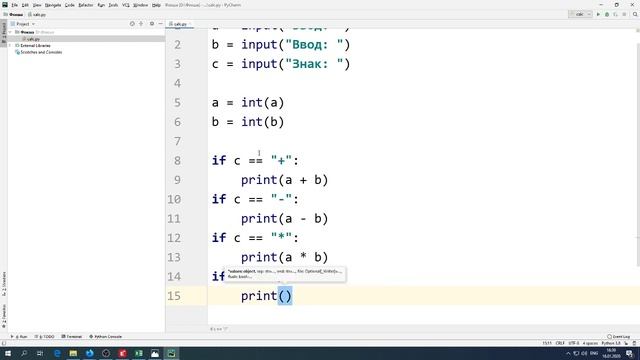Open Windows Start menu
640x360 pixels.
pos(8,353)
